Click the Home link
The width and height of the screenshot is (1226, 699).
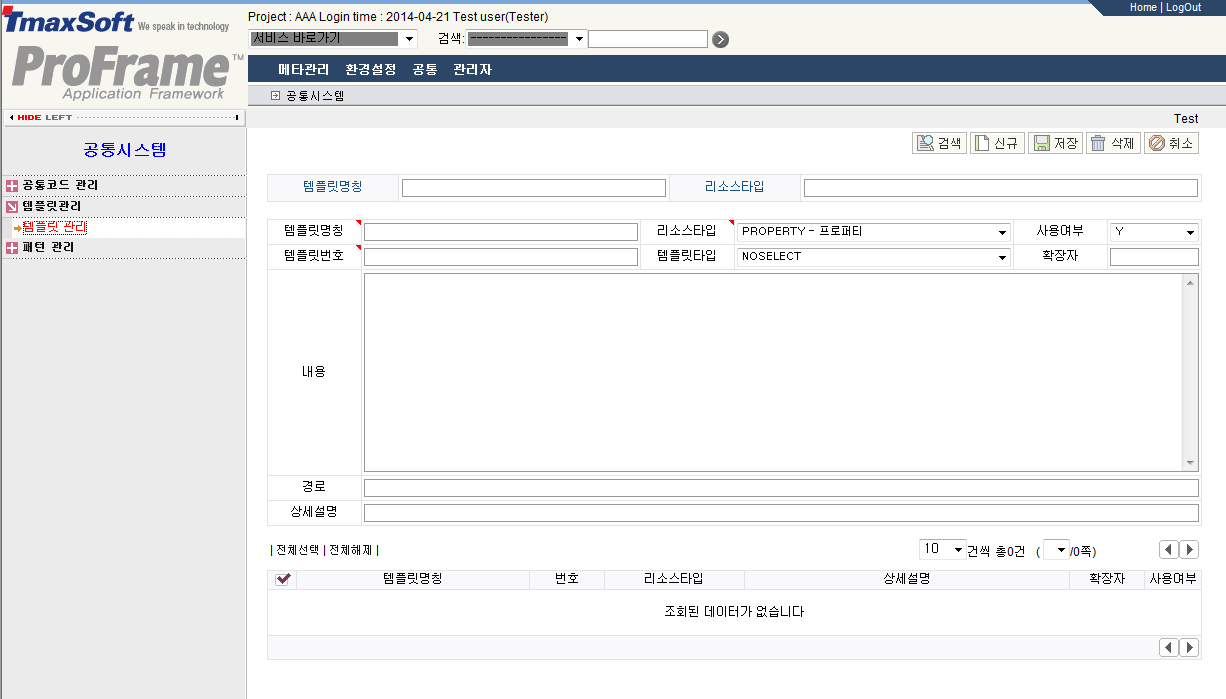[x=1143, y=7]
